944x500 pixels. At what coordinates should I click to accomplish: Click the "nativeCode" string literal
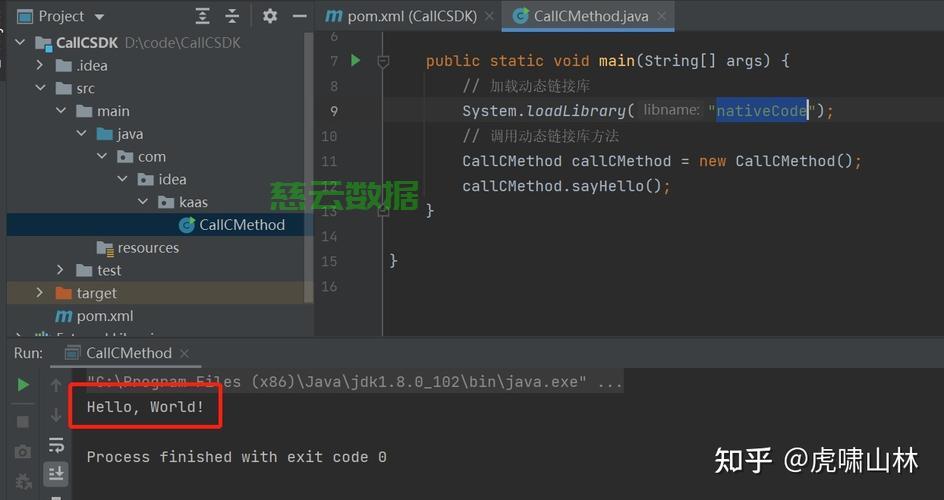click(x=762, y=111)
